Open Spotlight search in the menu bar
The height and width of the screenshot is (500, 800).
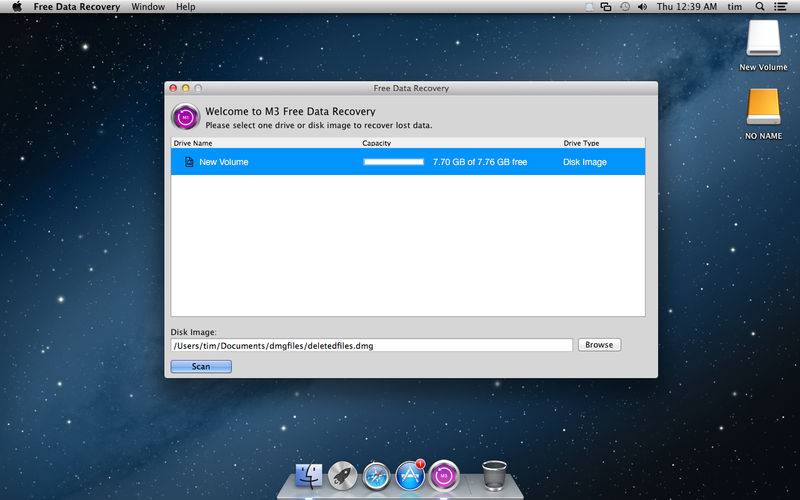760,7
